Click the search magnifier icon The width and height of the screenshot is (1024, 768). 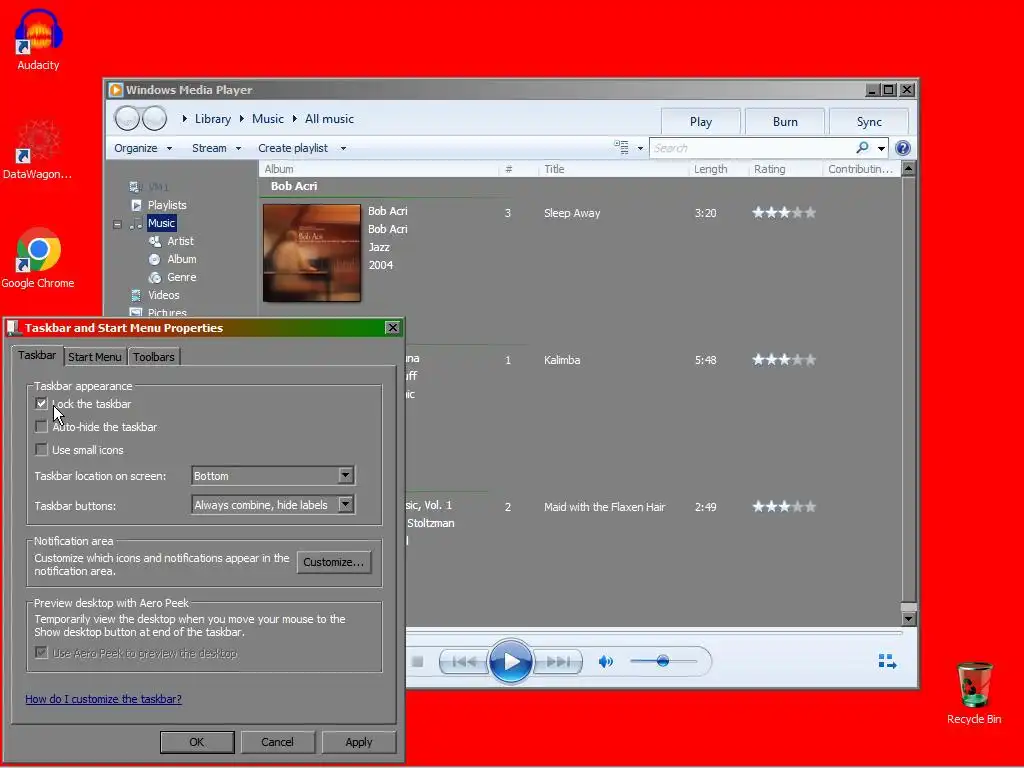click(x=862, y=148)
